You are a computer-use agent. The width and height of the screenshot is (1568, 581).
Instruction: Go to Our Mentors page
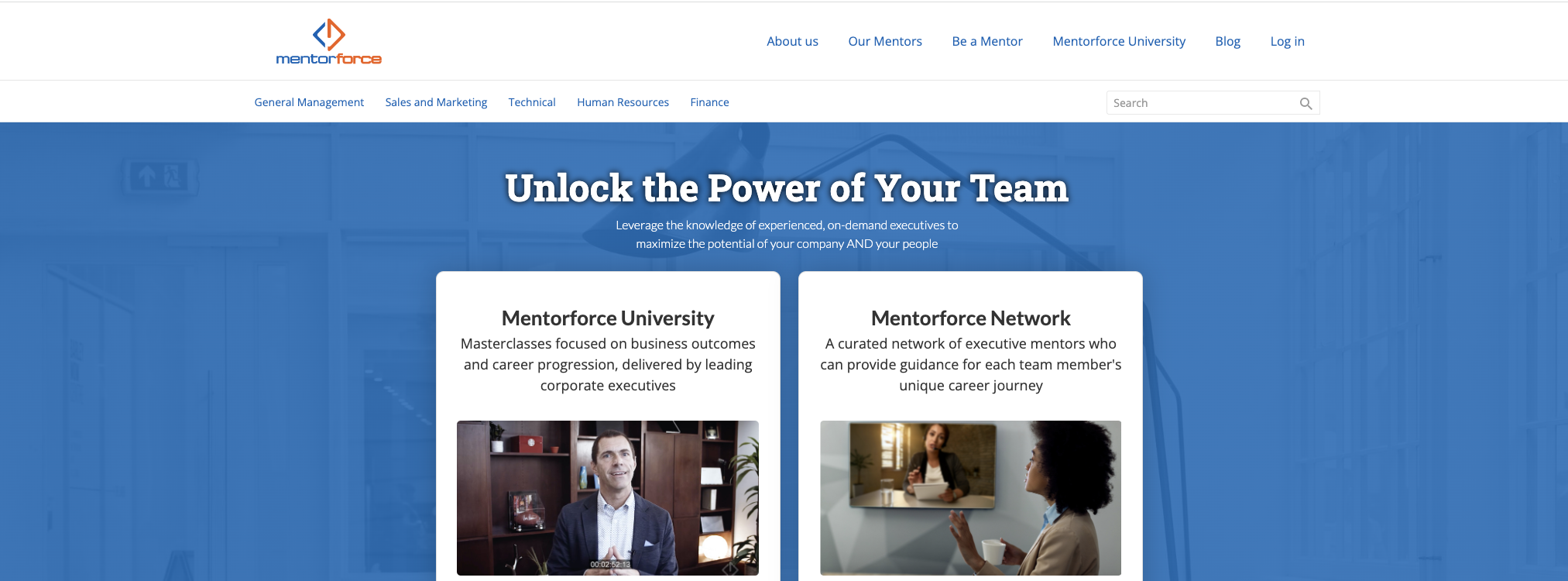(885, 41)
